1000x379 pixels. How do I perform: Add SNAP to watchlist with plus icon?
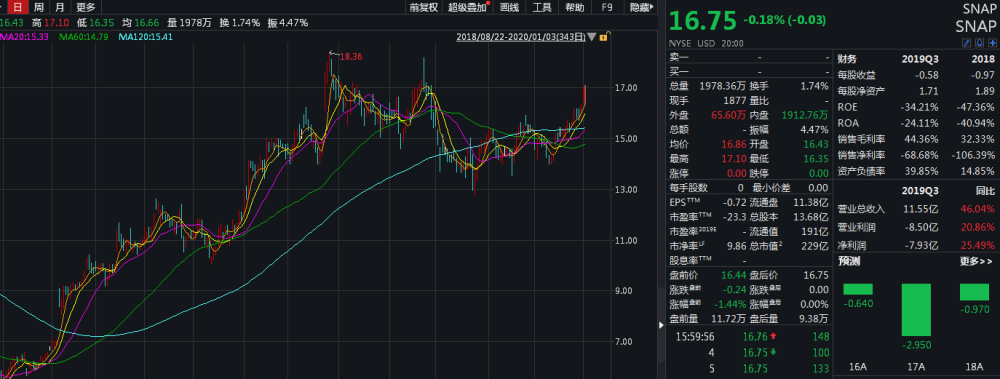(x=992, y=43)
